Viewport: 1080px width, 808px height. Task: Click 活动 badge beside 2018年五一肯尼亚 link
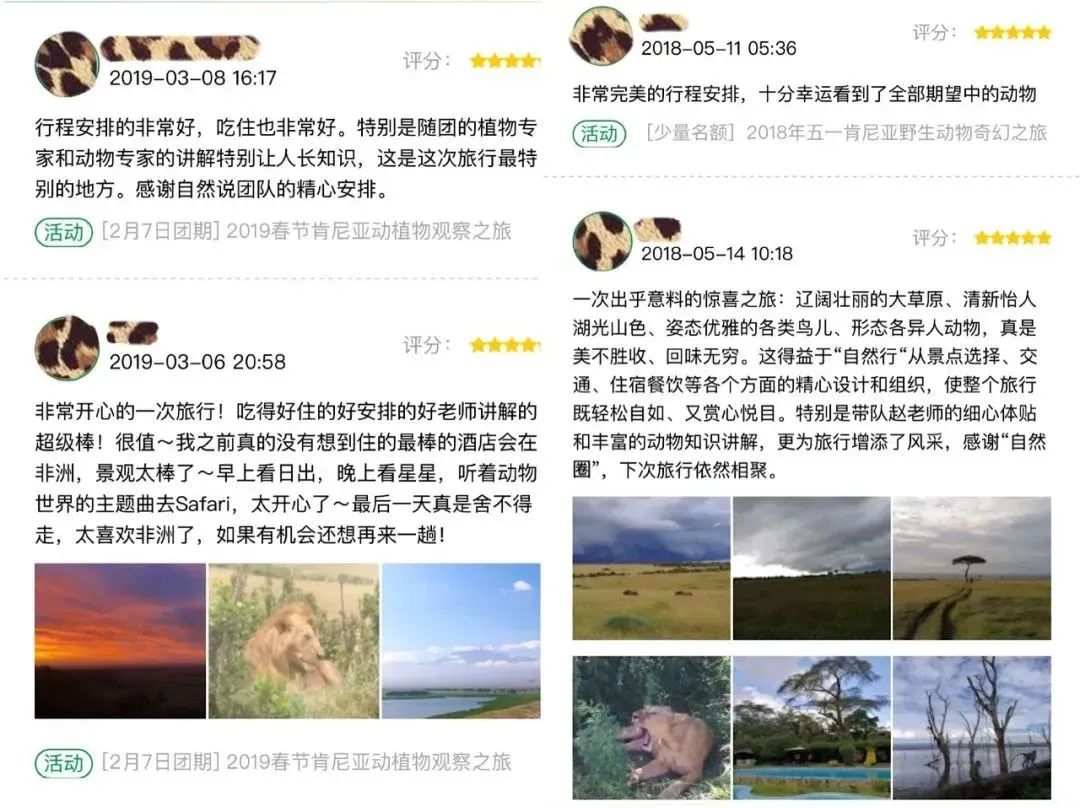coord(599,133)
